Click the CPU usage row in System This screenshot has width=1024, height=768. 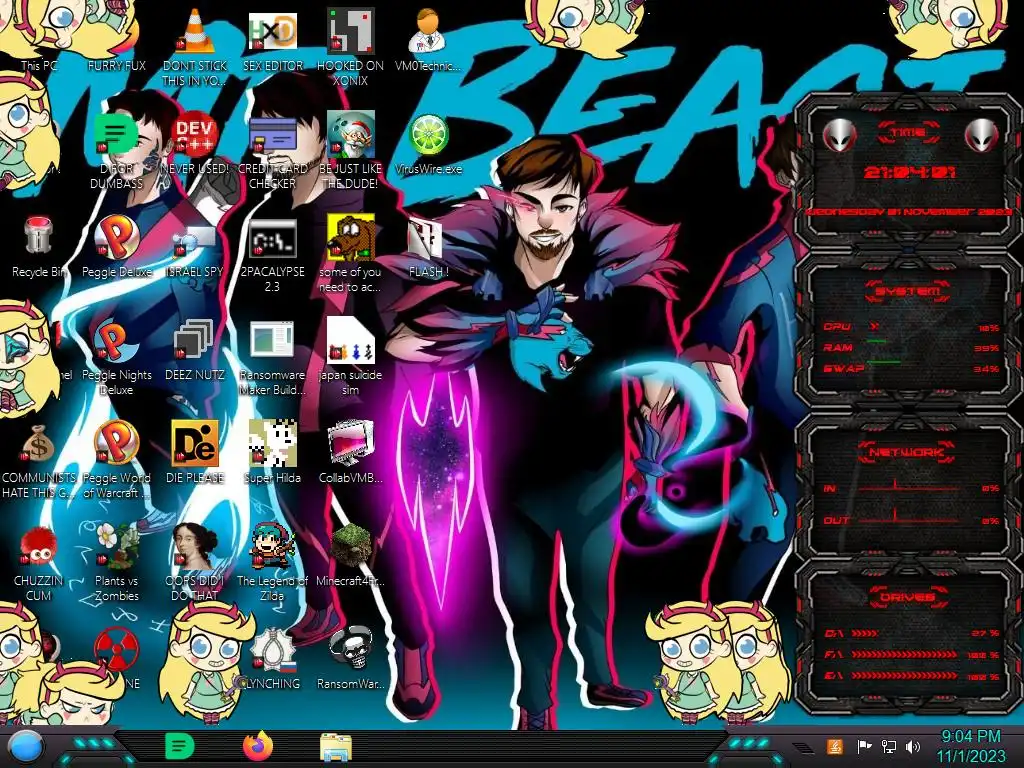pyautogui.click(x=912, y=327)
